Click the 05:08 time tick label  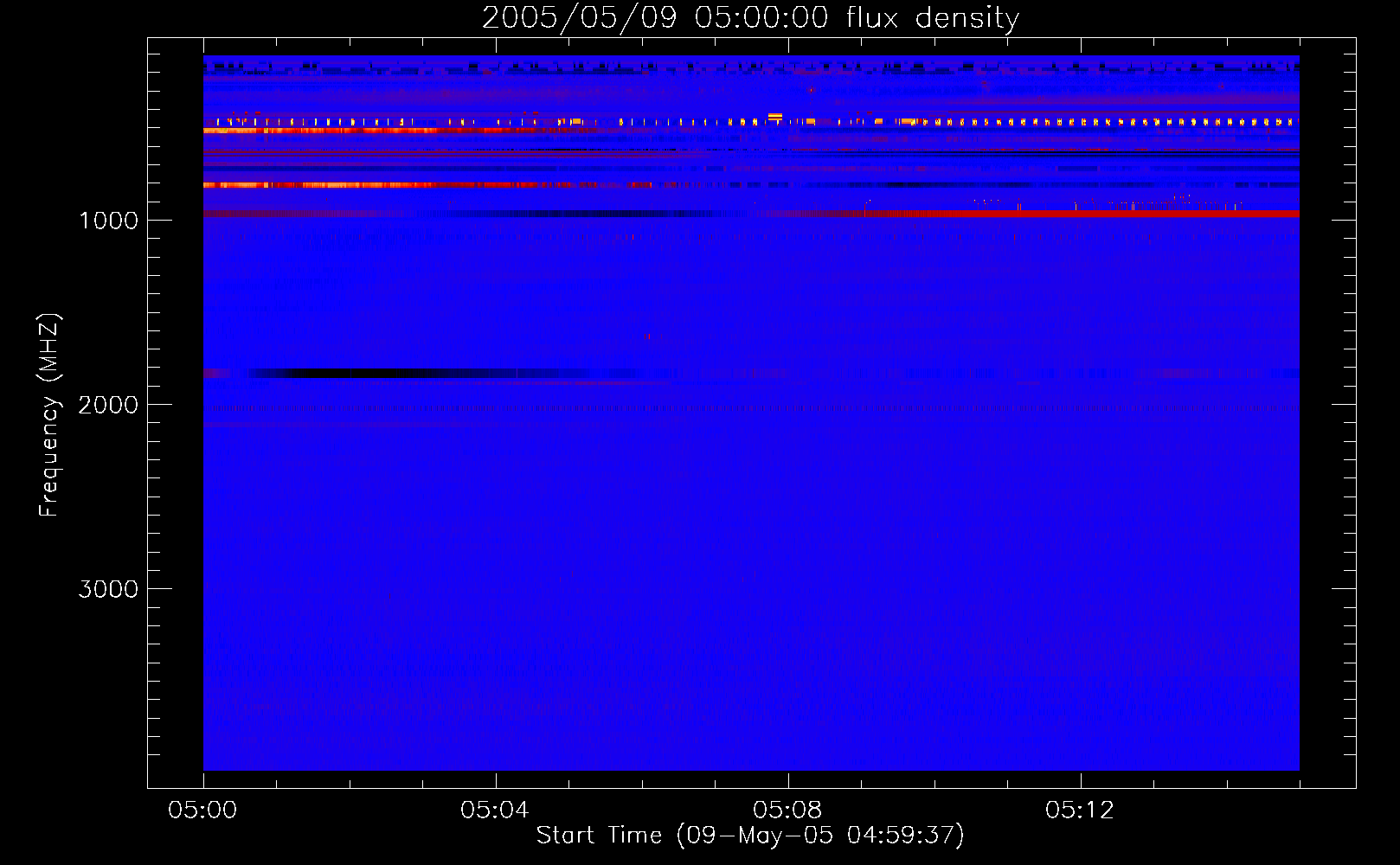coord(787,810)
